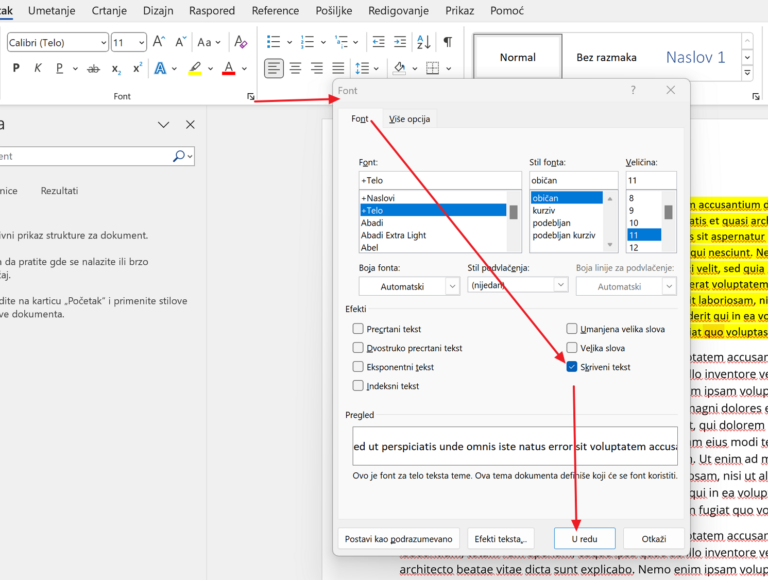768x580 pixels.
Task: Apply Naslov 1 style
Action: [695, 57]
